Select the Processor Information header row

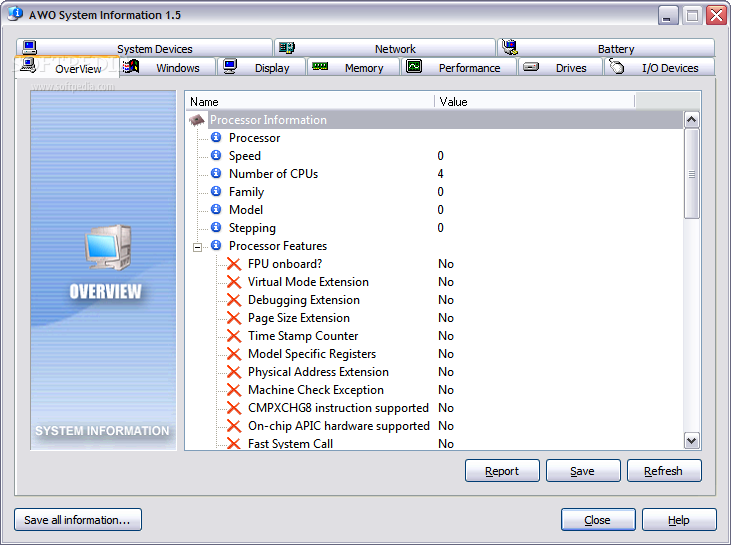coord(434,120)
